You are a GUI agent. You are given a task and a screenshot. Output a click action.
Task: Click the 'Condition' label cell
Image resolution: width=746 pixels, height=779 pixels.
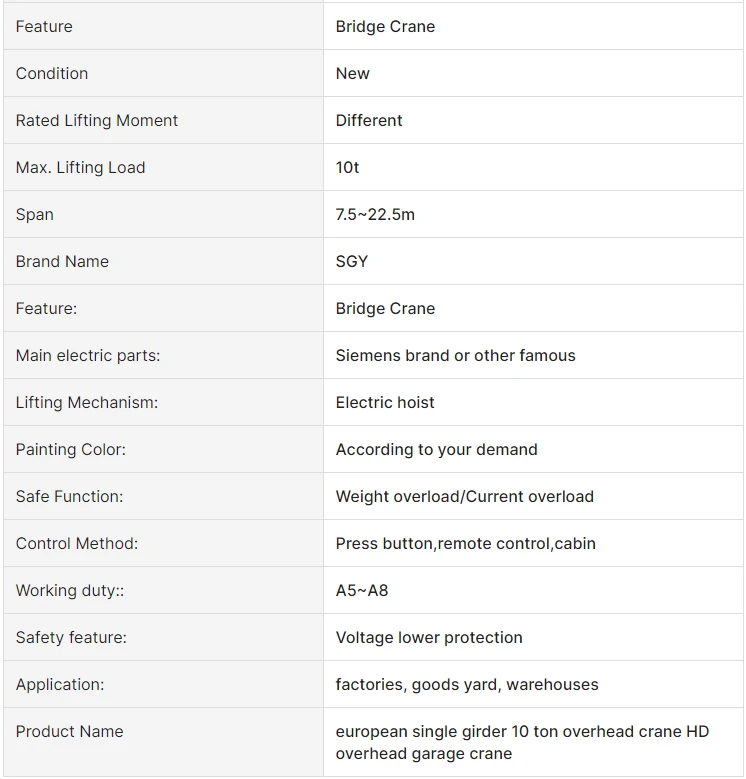click(163, 74)
